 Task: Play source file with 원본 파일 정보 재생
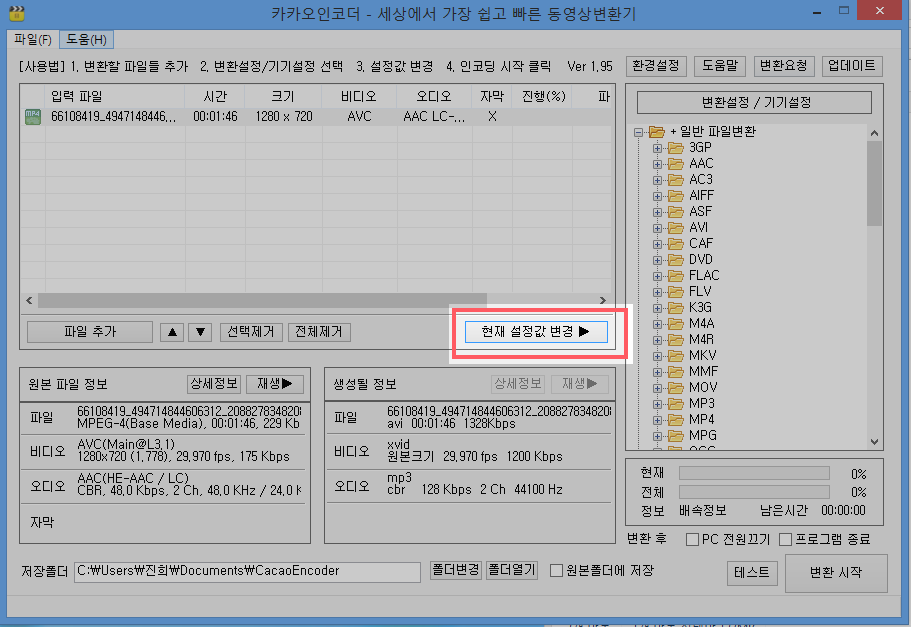pyautogui.click(x=275, y=384)
